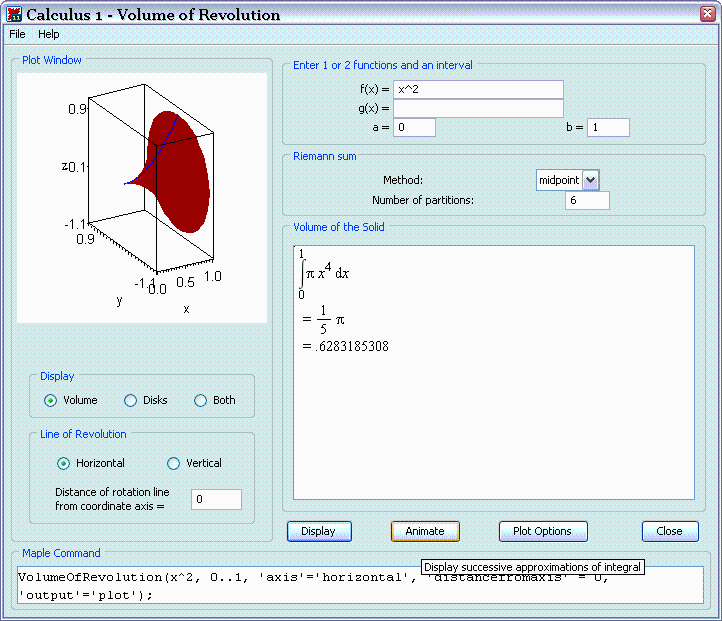The width and height of the screenshot is (722, 621).
Task: Expand the Riemann sum method dropdown
Action: click(x=590, y=180)
